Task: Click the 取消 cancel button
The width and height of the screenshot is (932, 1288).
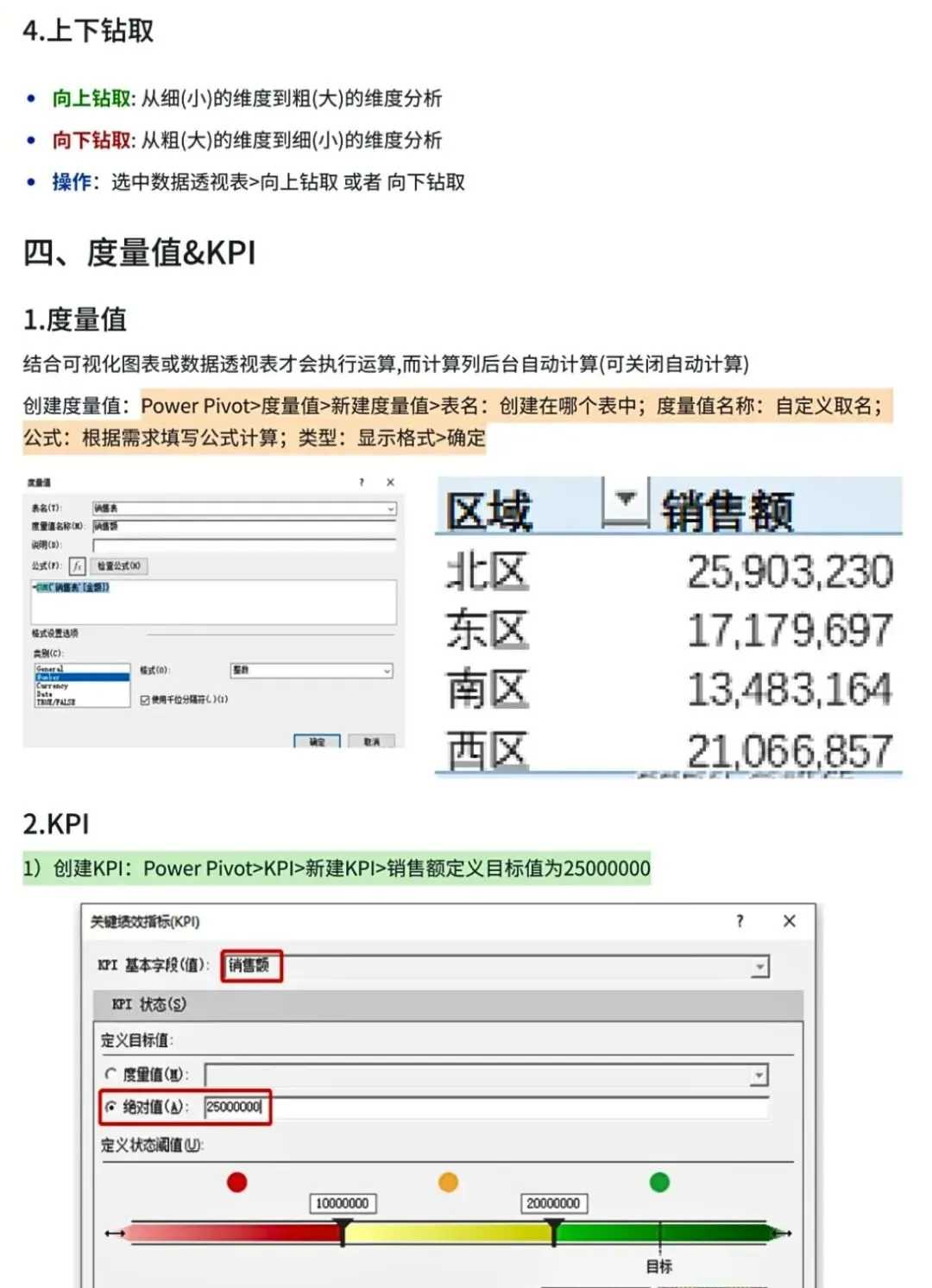Action: coord(372,742)
